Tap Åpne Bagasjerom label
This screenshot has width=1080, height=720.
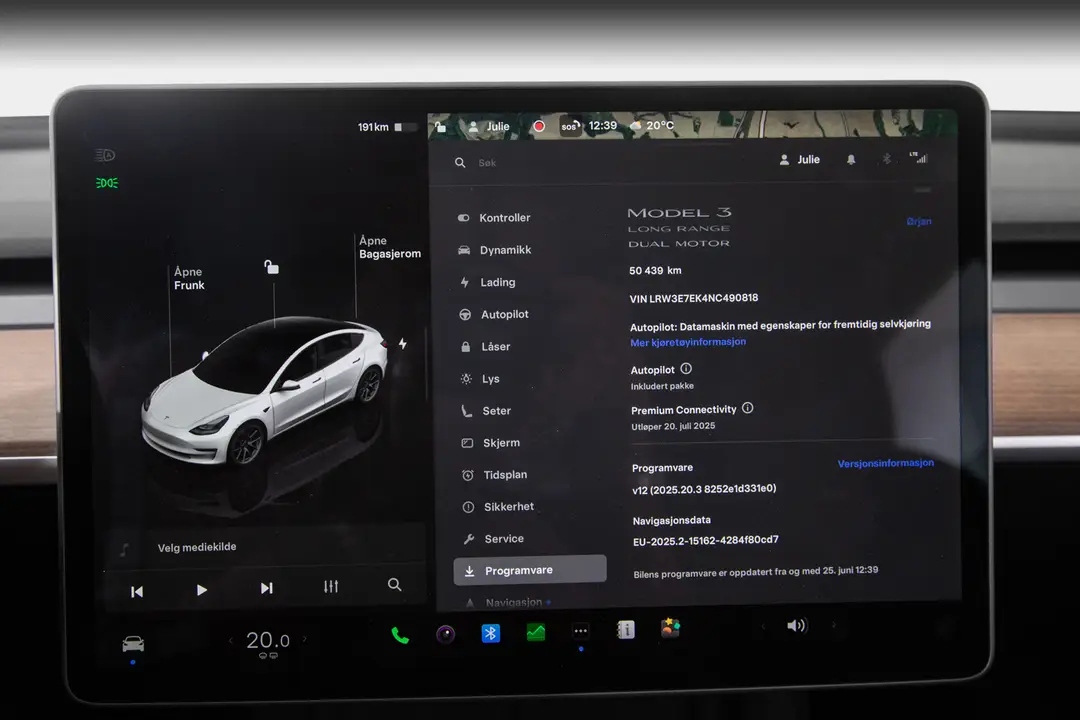coord(389,247)
